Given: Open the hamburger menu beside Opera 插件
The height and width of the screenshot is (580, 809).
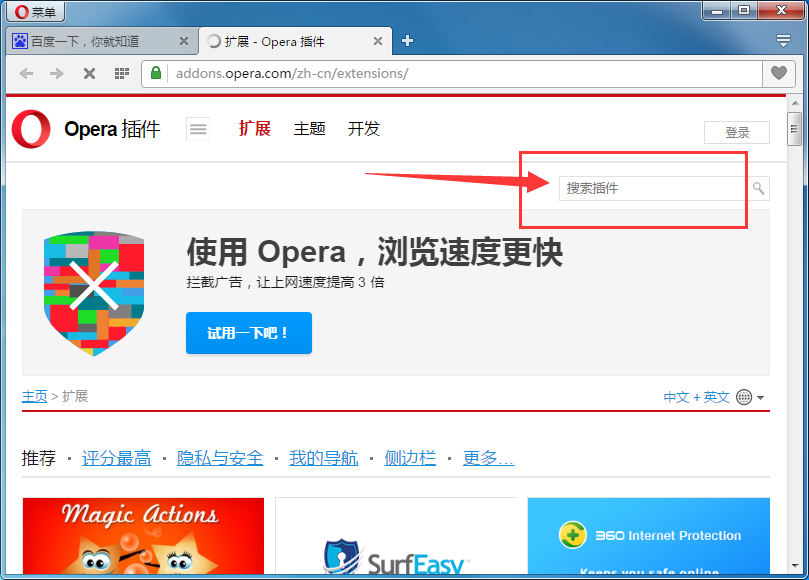Looking at the screenshot, I should coord(198,129).
